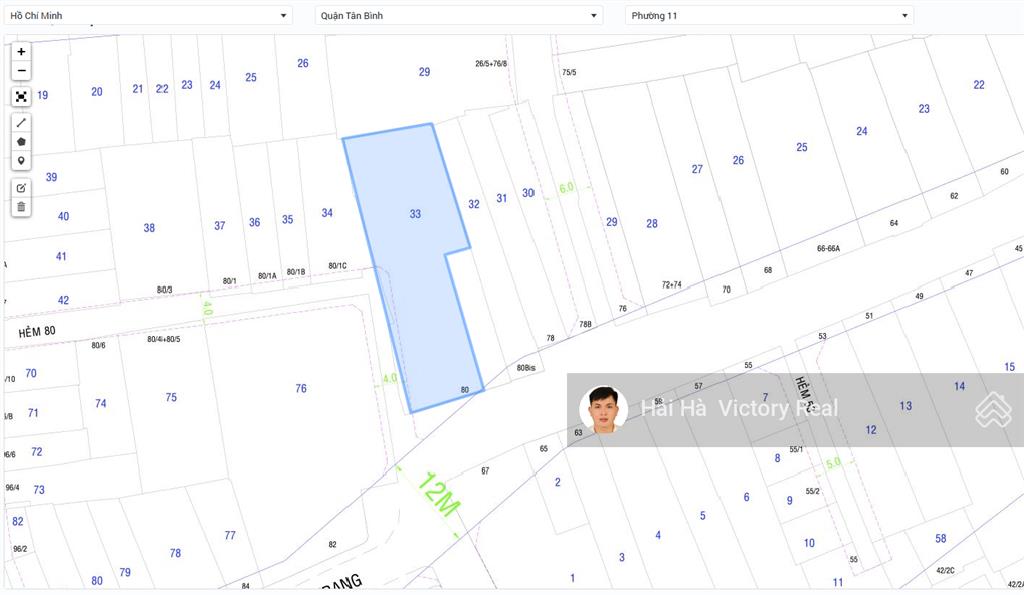Select the draw polygon tool
The image size is (1024, 595).
[x=21, y=141]
